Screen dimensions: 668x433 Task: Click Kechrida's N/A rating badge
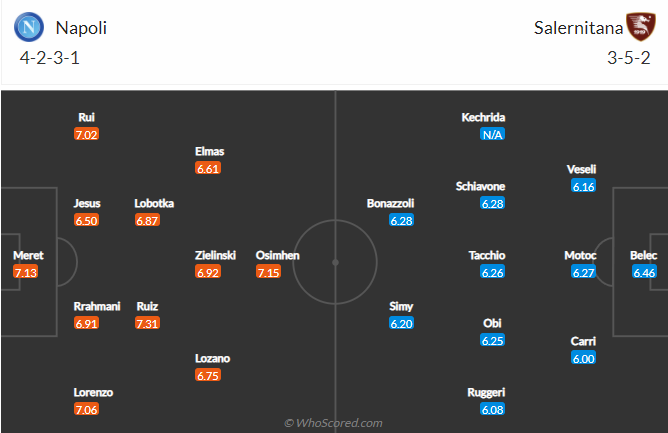pyautogui.click(x=492, y=134)
